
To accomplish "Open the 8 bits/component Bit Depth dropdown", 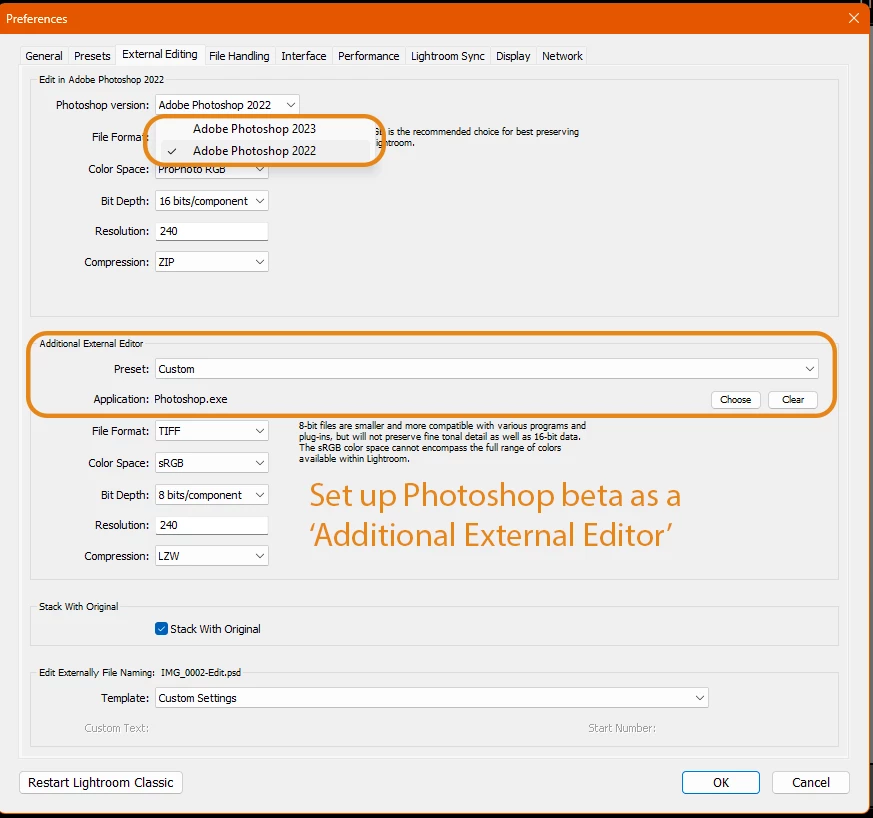I will [212, 495].
